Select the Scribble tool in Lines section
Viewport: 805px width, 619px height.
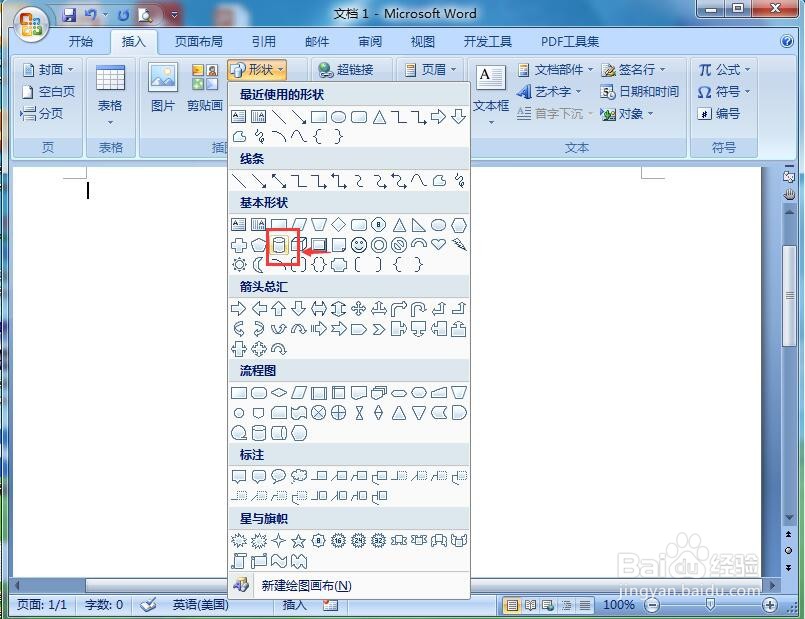tap(459, 181)
